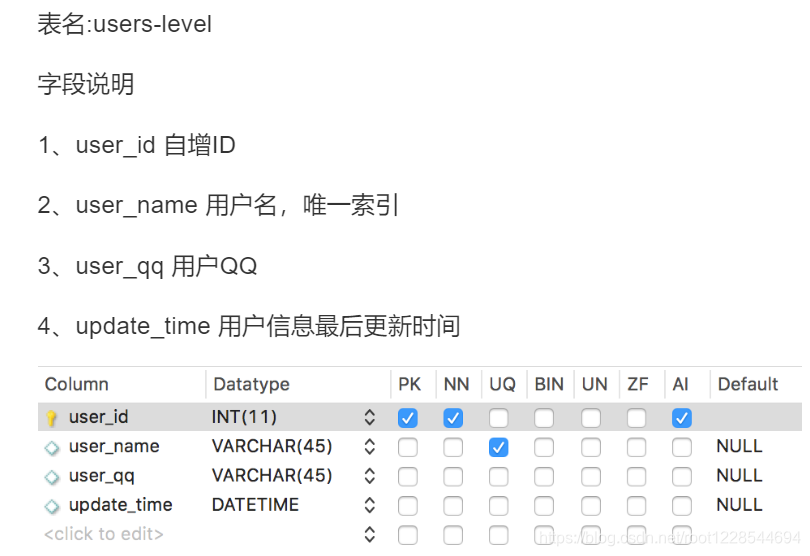Enable PK for the user_qq column
810x556 pixels.
(x=408, y=477)
